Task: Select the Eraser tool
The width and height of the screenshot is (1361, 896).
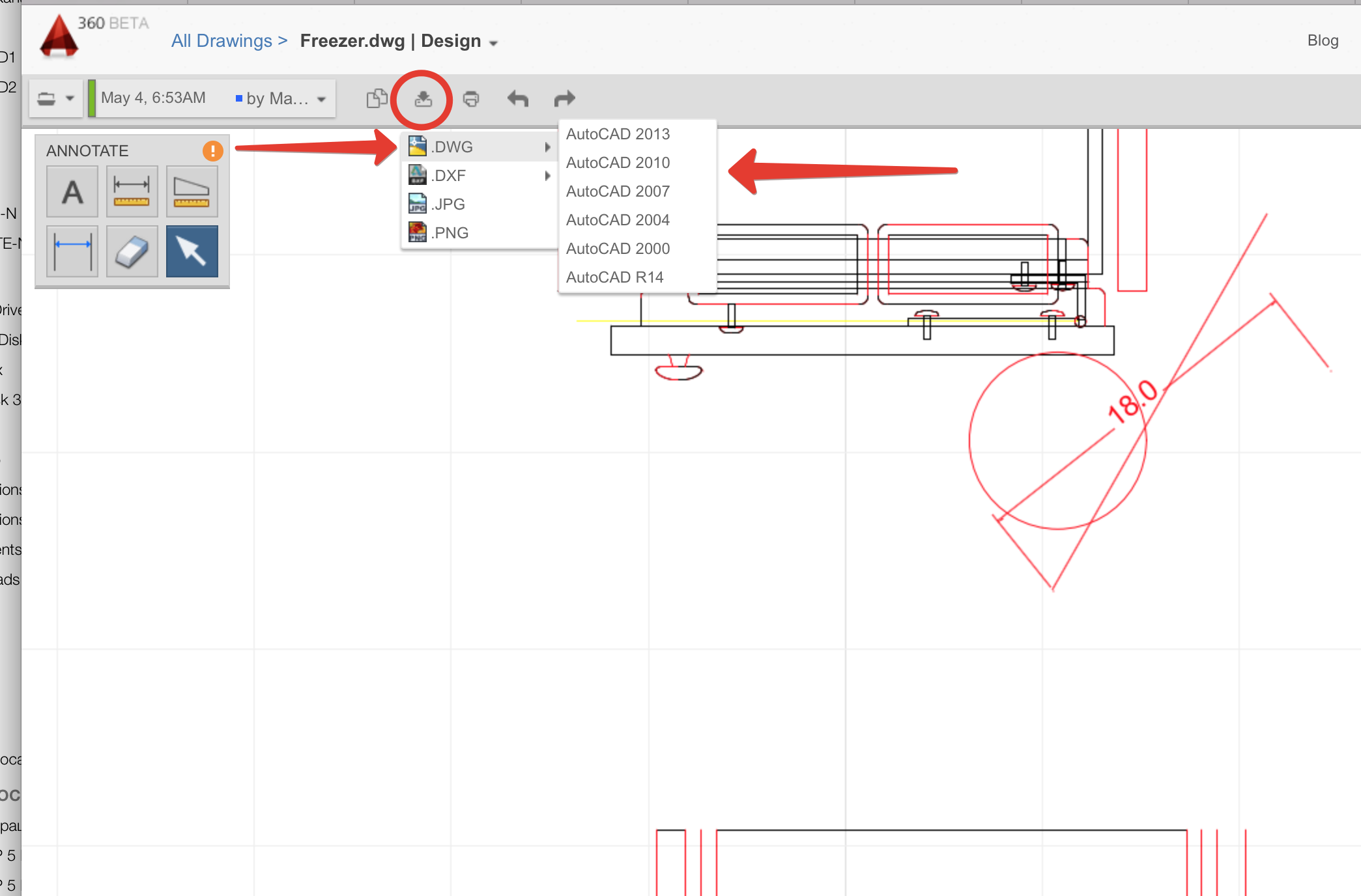Action: [132, 251]
